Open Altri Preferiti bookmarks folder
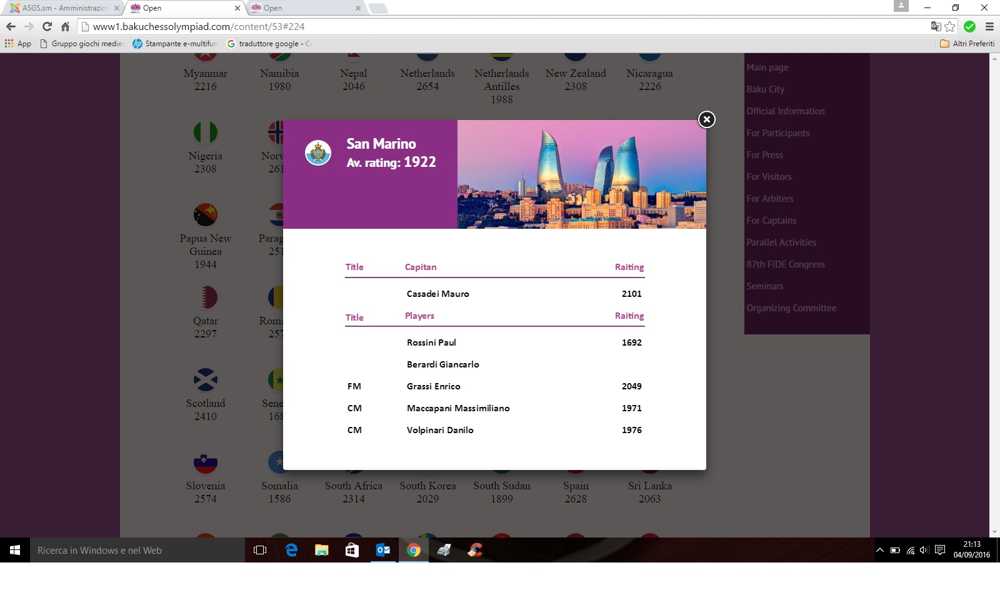The height and width of the screenshot is (605, 1000). (x=967, y=44)
